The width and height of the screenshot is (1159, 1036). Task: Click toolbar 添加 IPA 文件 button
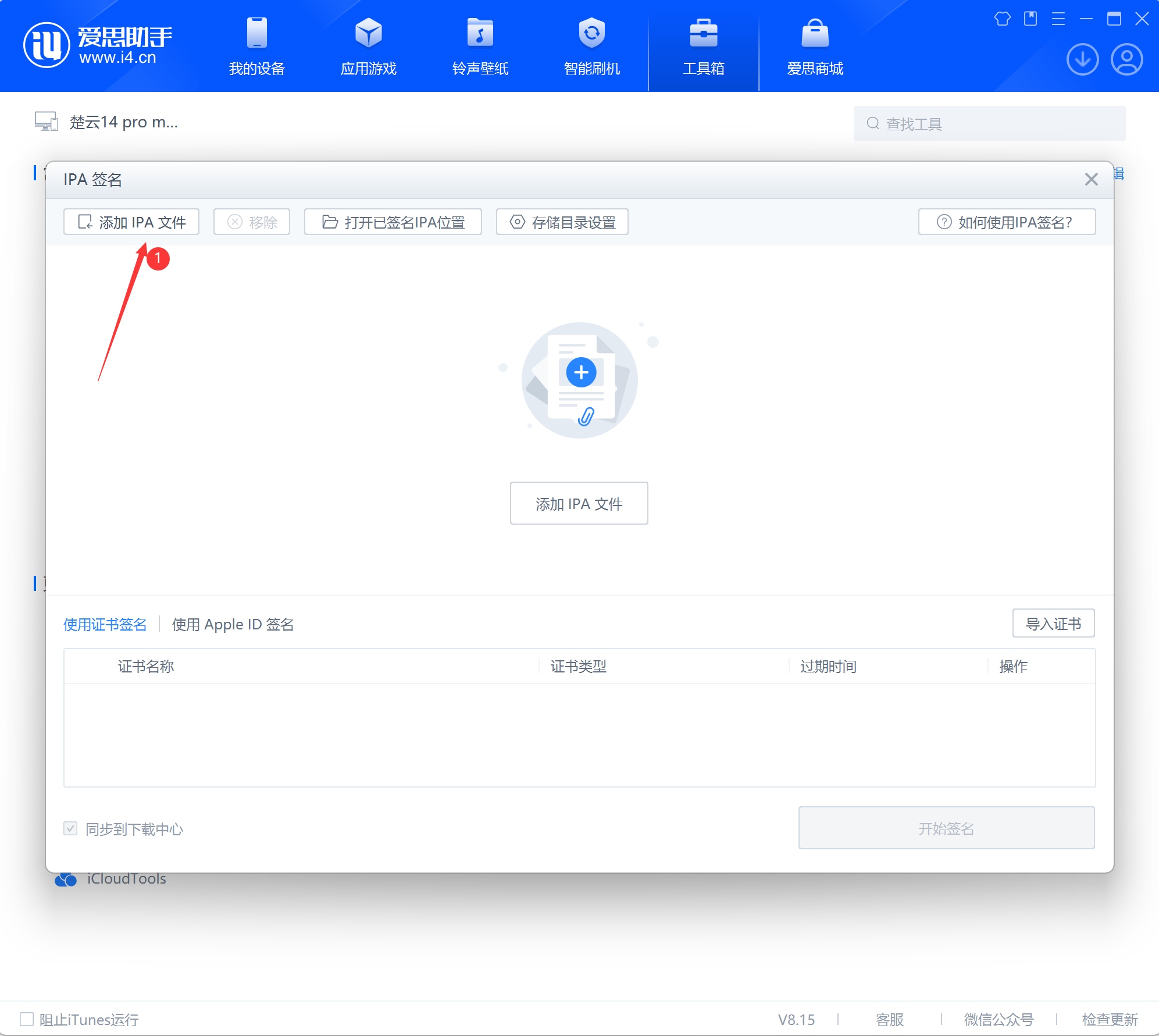click(131, 222)
